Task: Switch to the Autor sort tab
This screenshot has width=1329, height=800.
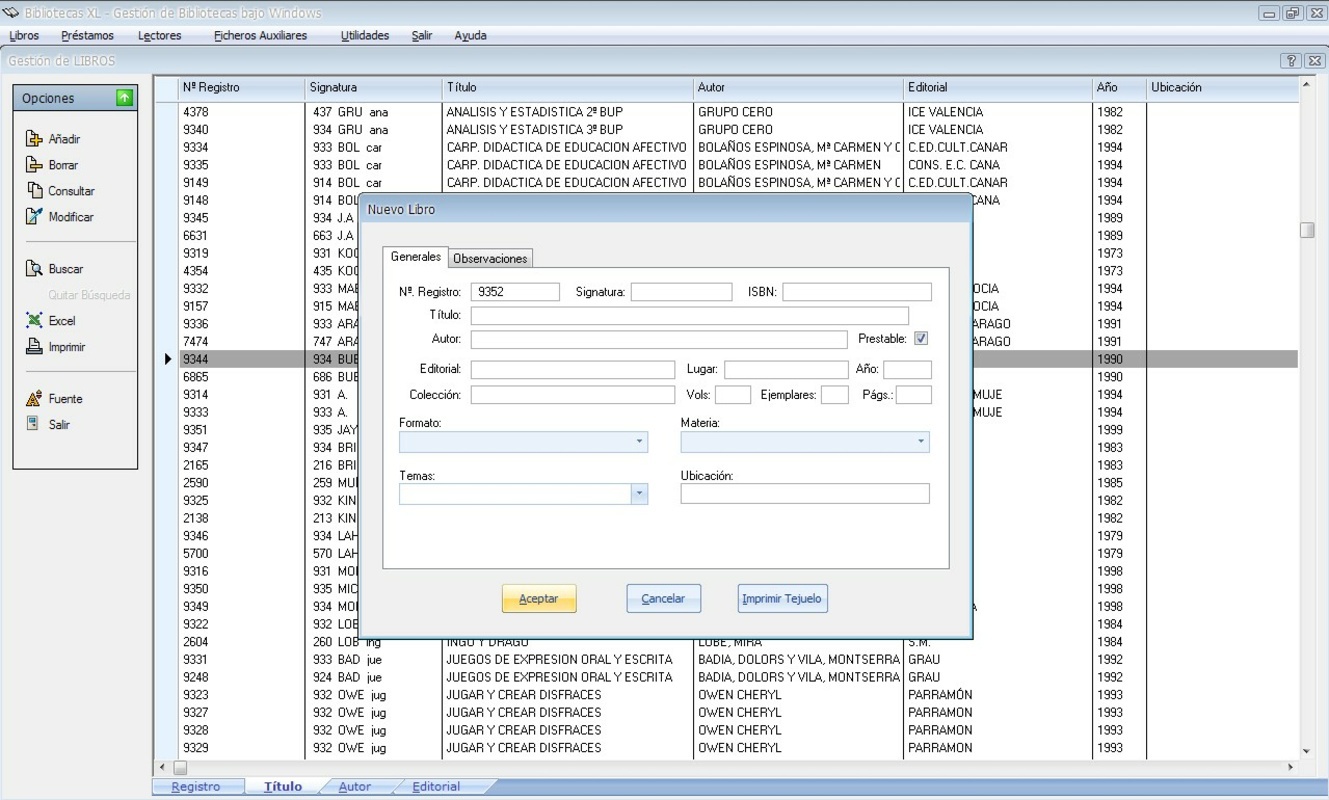Action: (355, 787)
